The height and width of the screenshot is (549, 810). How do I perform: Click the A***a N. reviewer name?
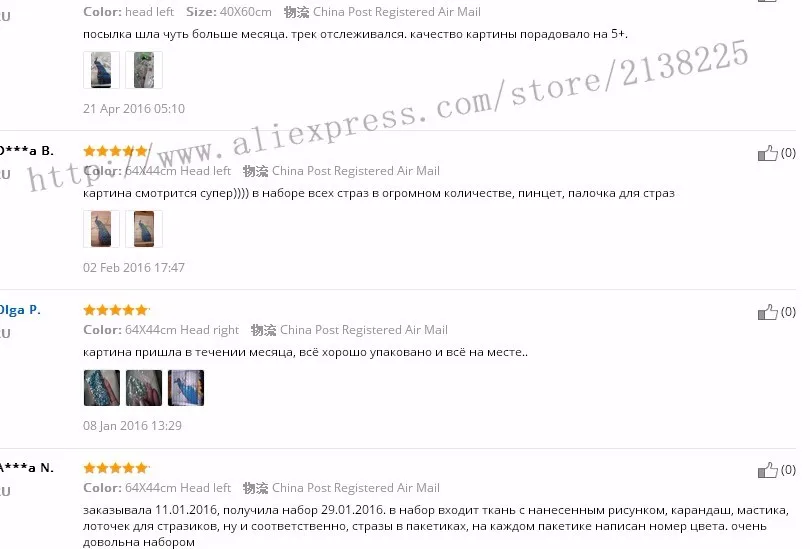[x=26, y=468]
